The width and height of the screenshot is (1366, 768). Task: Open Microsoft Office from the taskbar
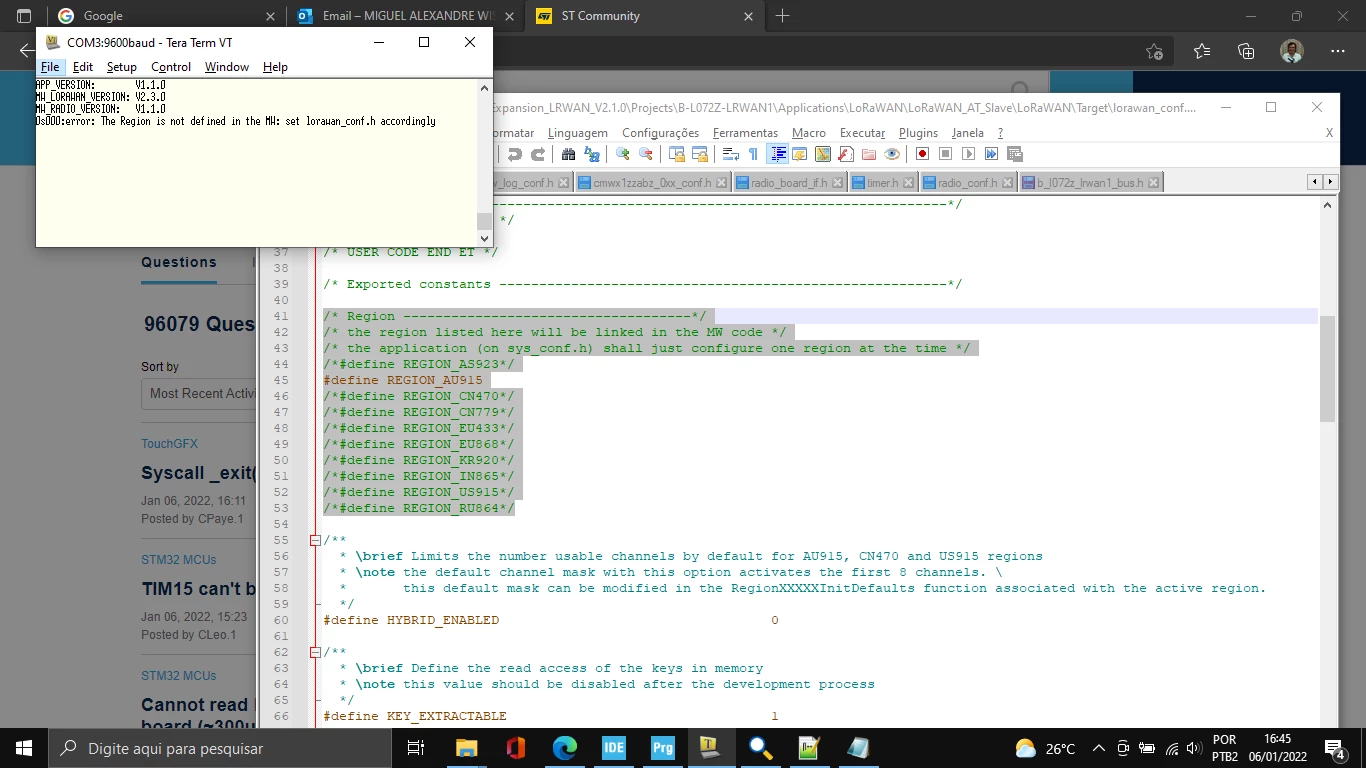click(515, 748)
